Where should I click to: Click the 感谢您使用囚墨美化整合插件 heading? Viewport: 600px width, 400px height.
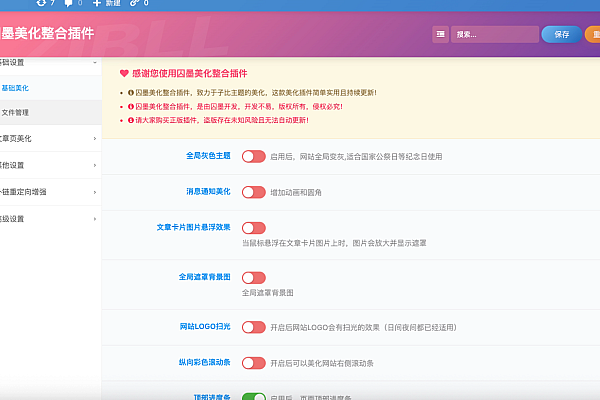click(x=190, y=73)
